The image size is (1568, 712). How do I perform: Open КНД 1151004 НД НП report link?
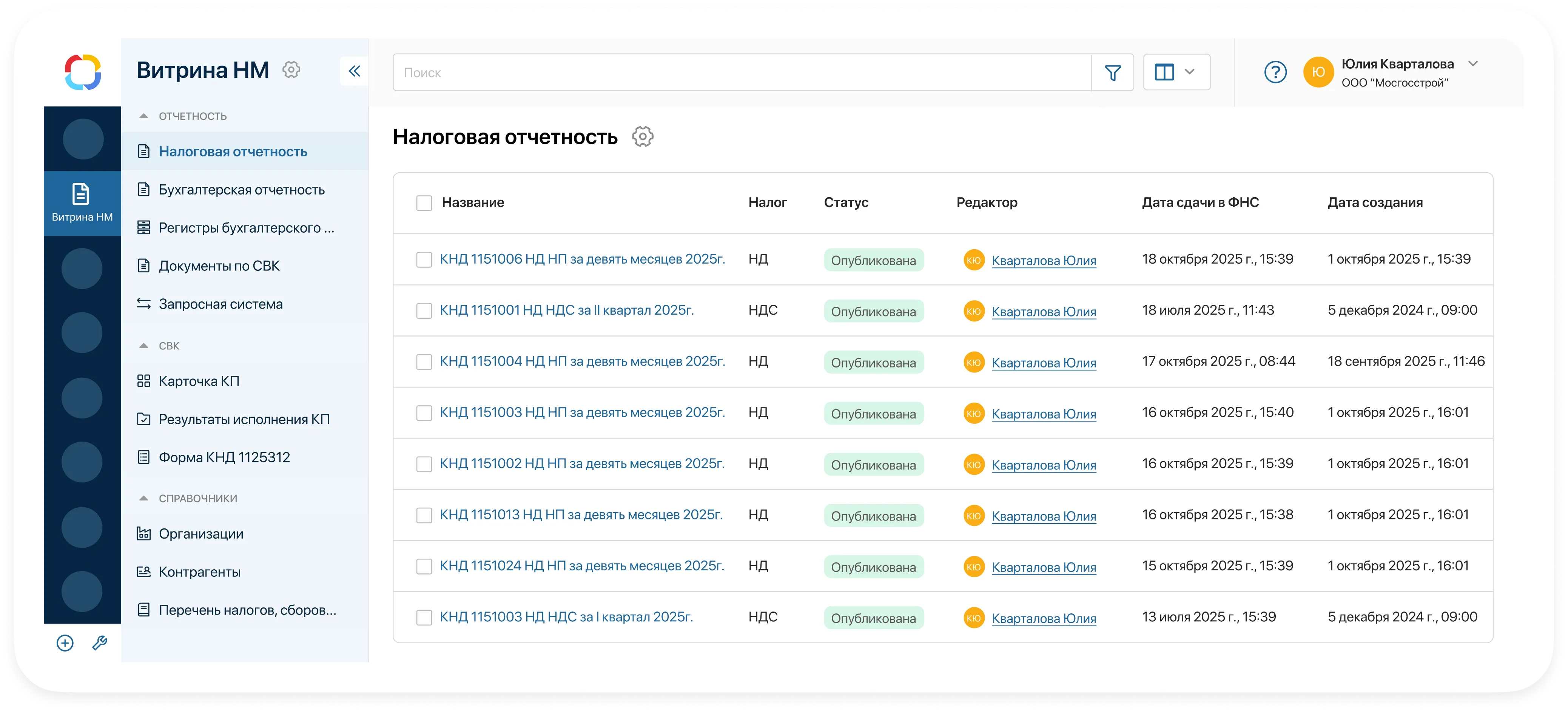[582, 361]
